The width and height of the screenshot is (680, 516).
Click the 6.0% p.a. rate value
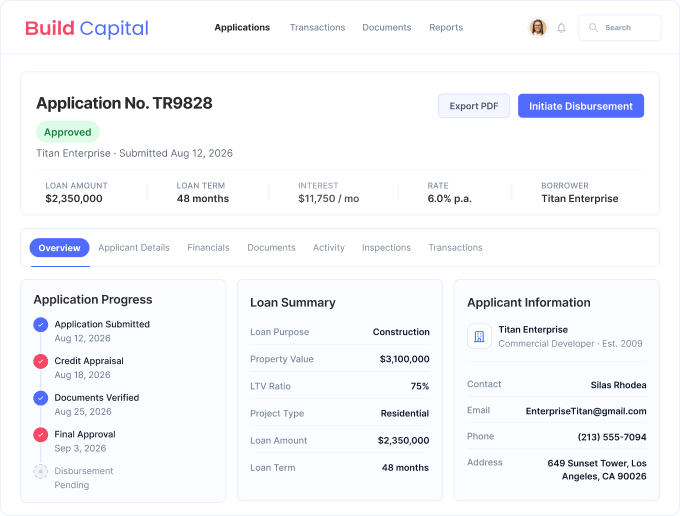click(x=449, y=199)
